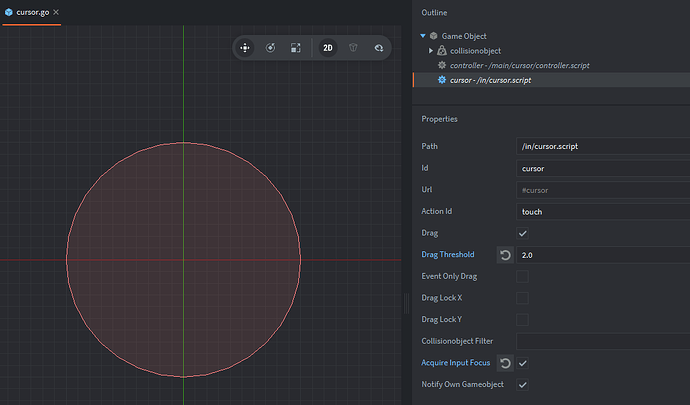Click the Url field showing #cursor
This screenshot has height=405, width=690.
coord(603,190)
